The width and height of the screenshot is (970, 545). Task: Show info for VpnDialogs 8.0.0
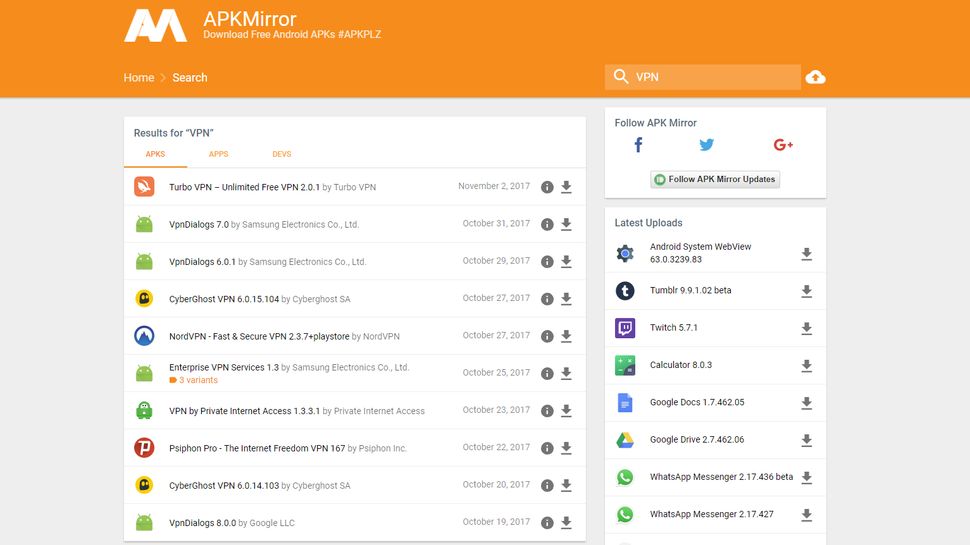[547, 523]
